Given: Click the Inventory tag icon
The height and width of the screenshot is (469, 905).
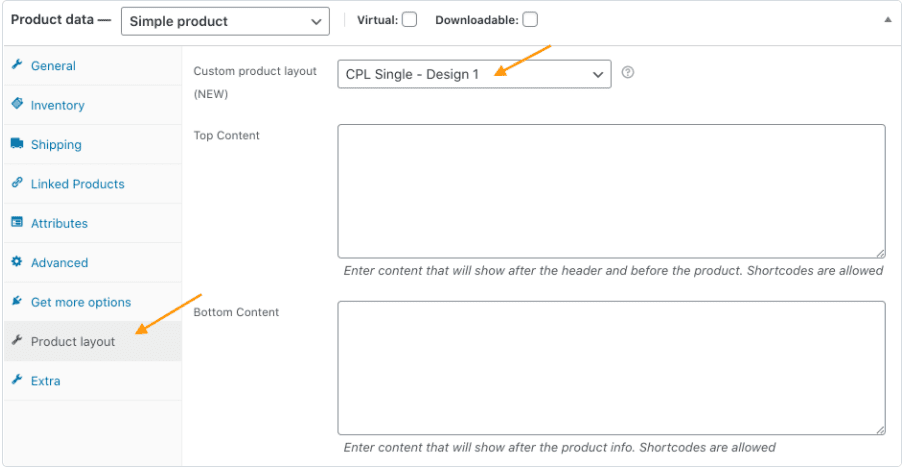Looking at the screenshot, I should click(x=17, y=105).
